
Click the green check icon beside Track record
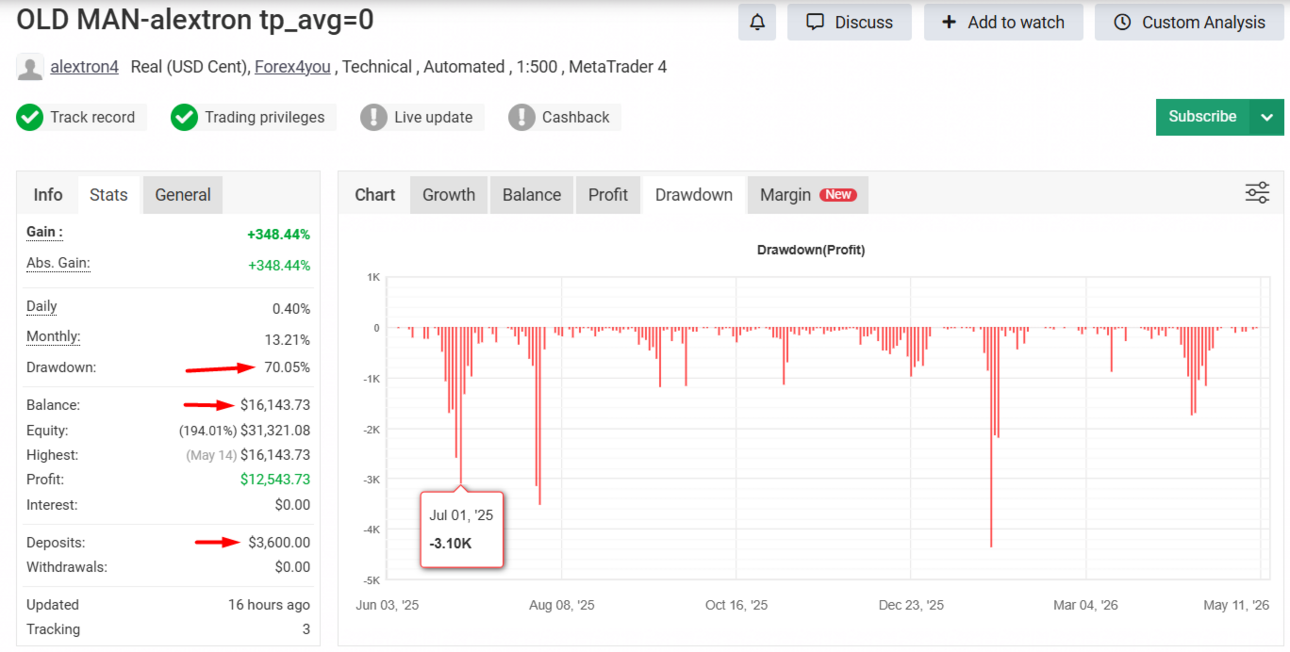click(x=29, y=117)
